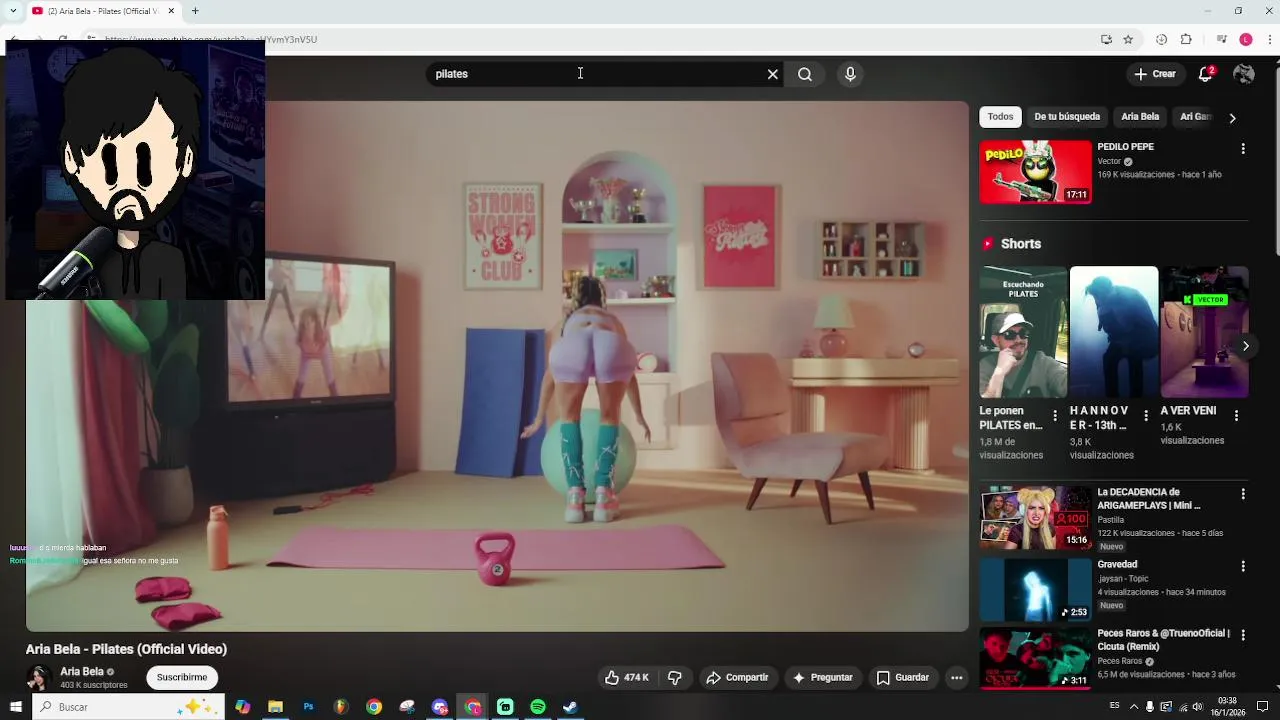
Task: Select the De tu búsqueda chip
Action: click(x=1067, y=117)
